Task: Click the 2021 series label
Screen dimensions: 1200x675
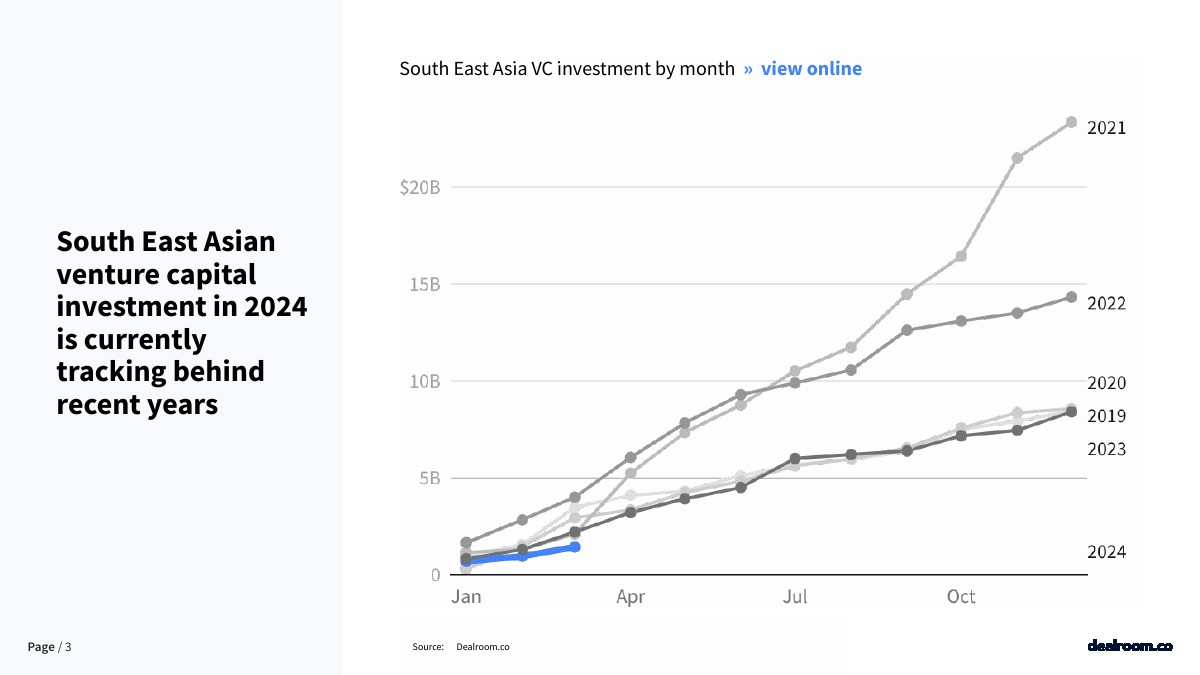Action: pyautogui.click(x=1106, y=128)
